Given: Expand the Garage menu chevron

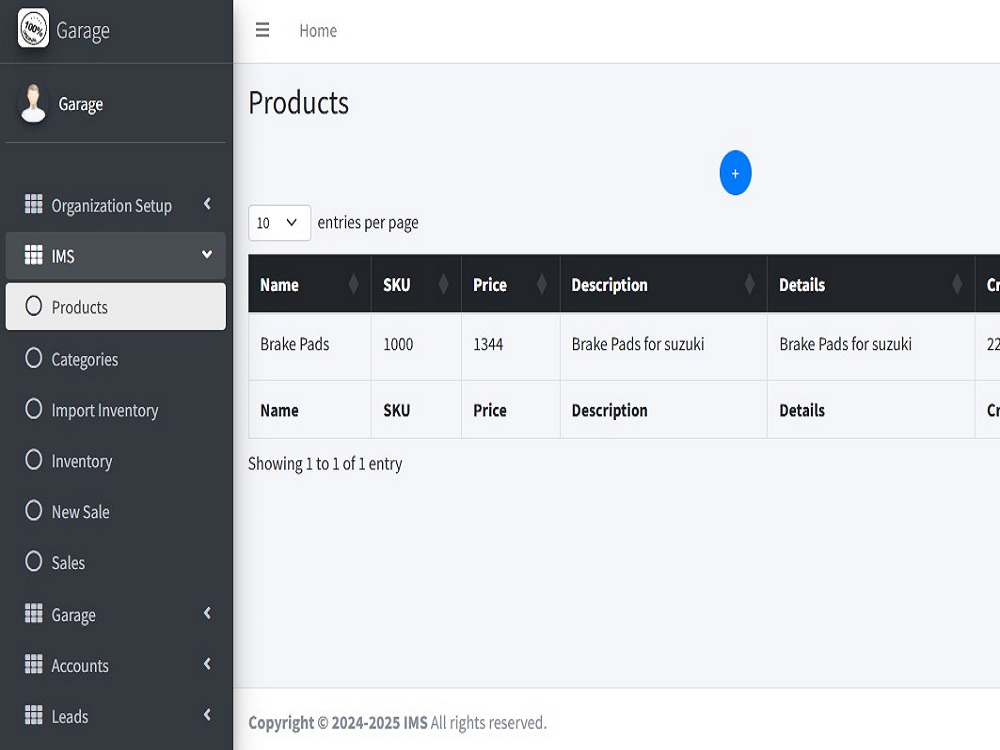Looking at the screenshot, I should tap(207, 613).
